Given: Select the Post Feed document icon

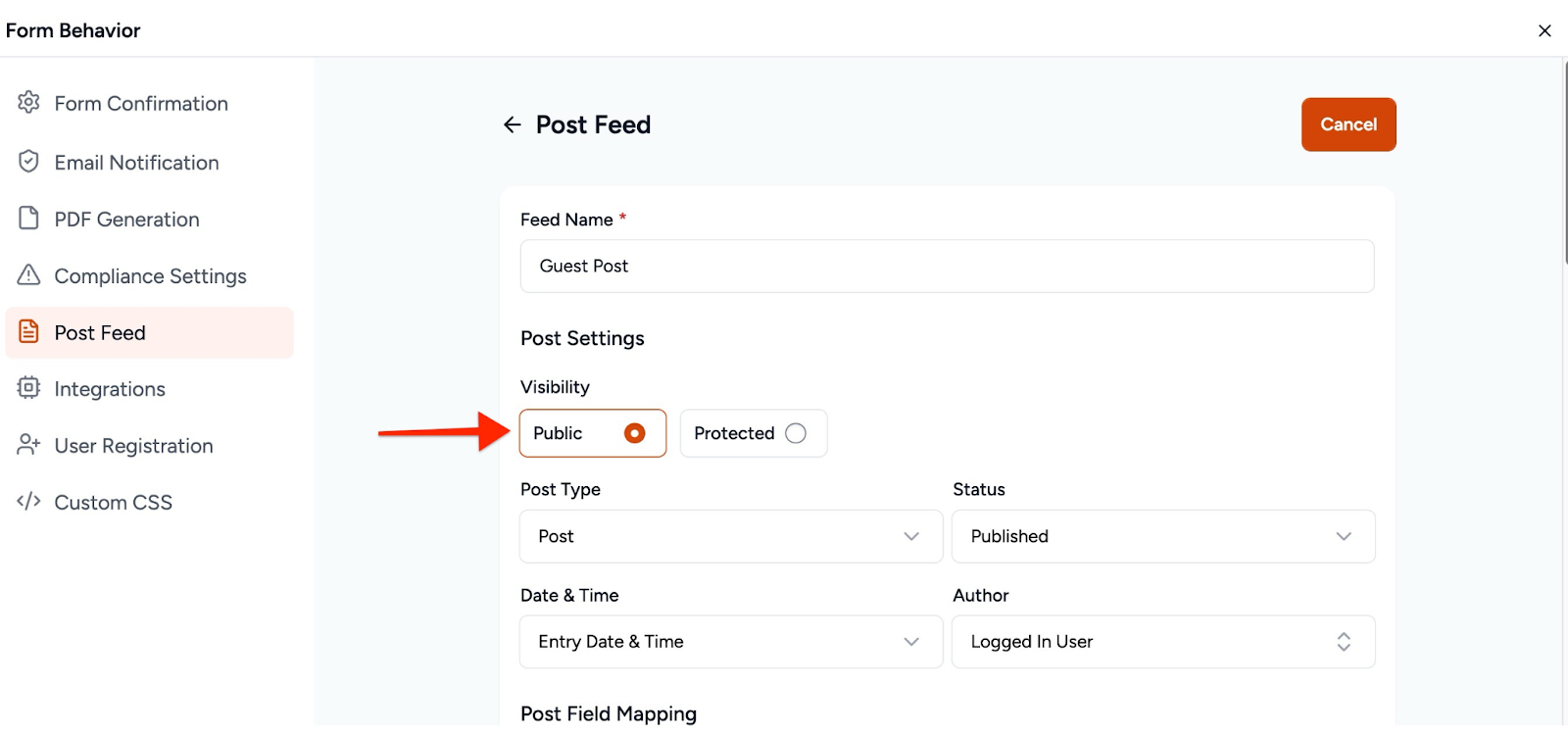Looking at the screenshot, I should (28, 332).
